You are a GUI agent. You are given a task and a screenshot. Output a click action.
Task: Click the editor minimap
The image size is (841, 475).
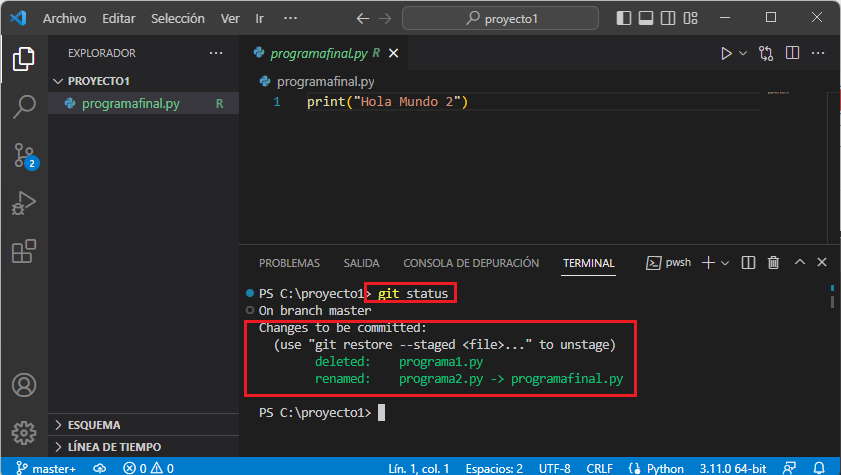tap(778, 93)
